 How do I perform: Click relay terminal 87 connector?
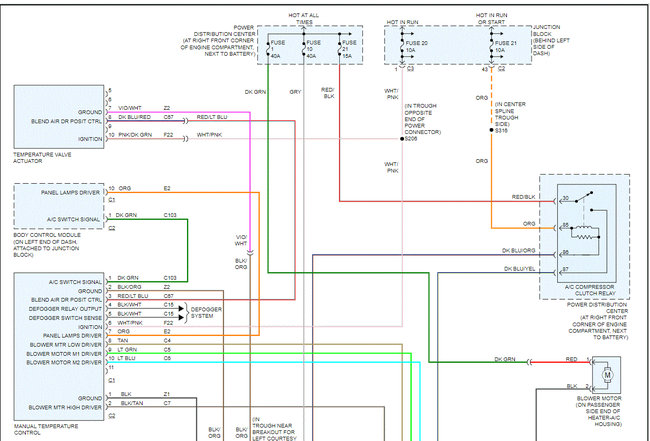tap(556, 273)
